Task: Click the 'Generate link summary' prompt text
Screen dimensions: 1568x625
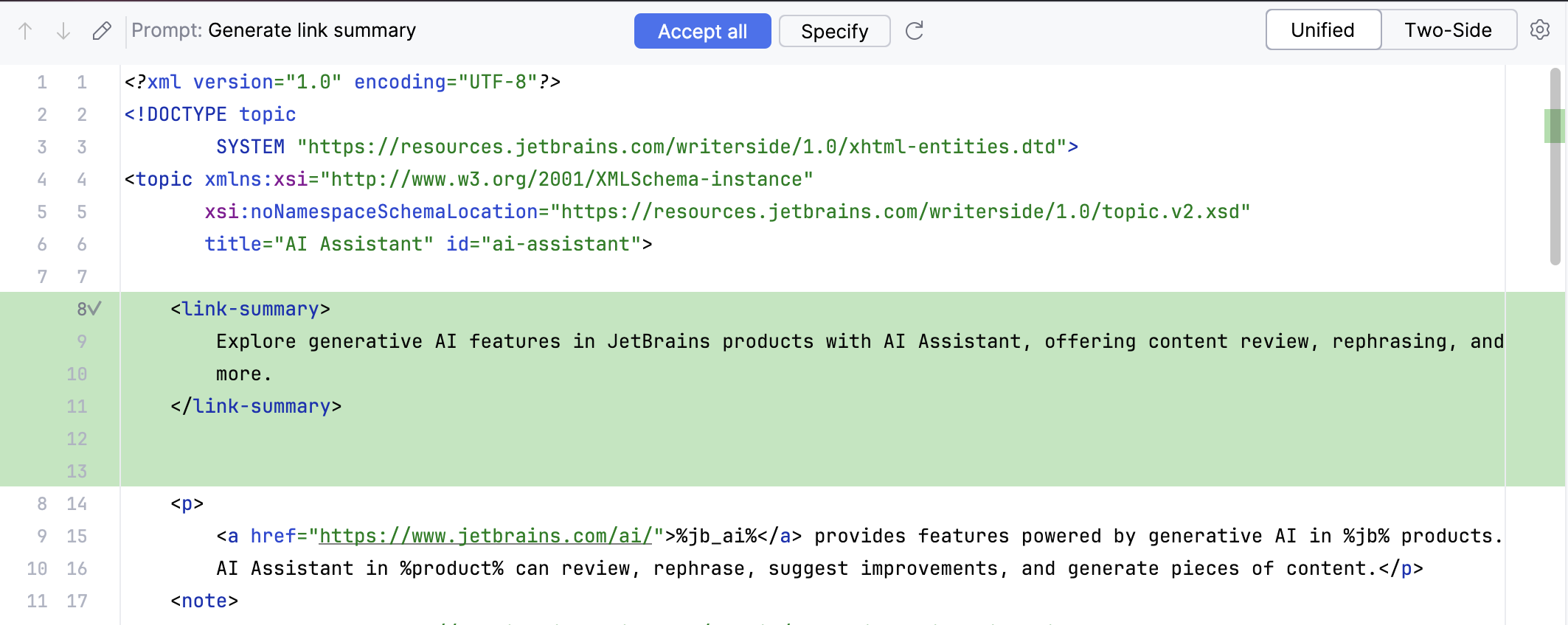Action: (312, 30)
